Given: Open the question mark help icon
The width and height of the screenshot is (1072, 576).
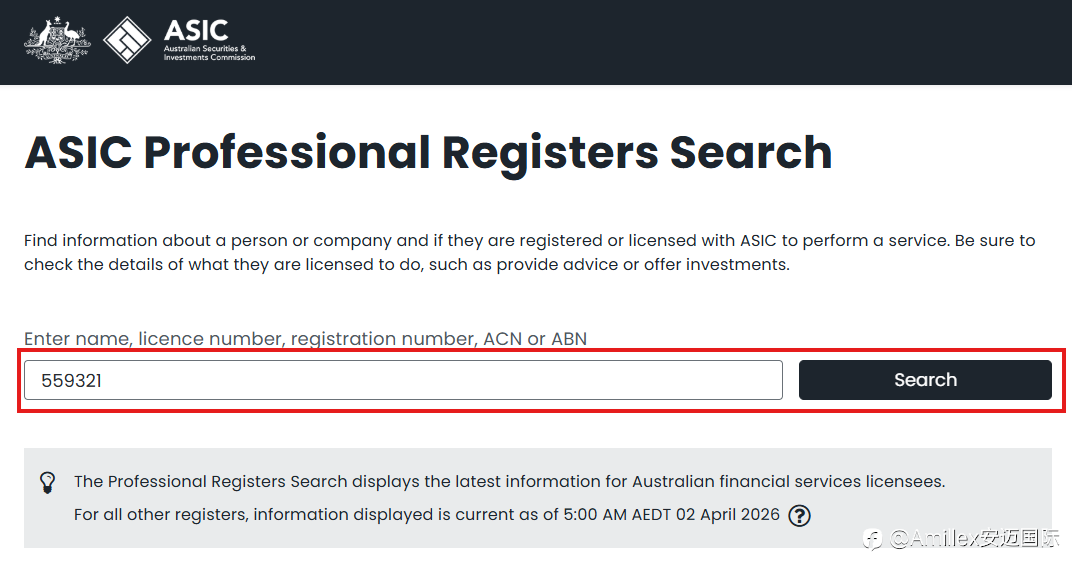Looking at the screenshot, I should 799,516.
